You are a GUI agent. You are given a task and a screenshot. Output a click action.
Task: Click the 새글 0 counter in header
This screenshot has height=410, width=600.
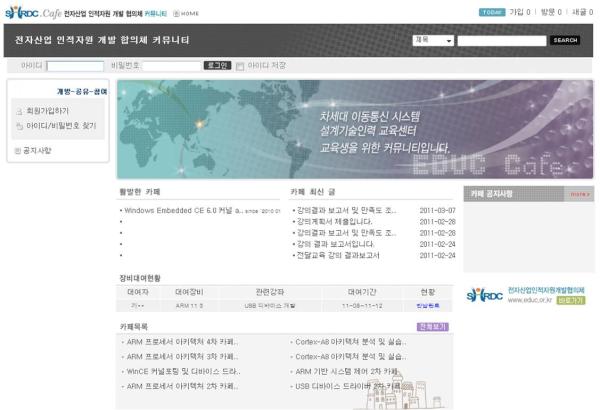coord(582,12)
